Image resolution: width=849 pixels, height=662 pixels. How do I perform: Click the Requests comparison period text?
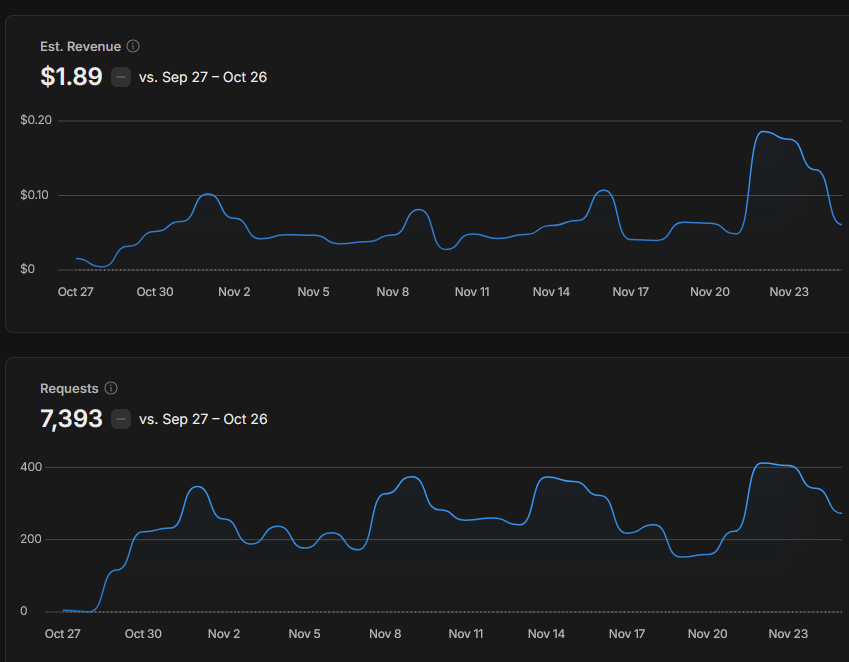(x=203, y=419)
